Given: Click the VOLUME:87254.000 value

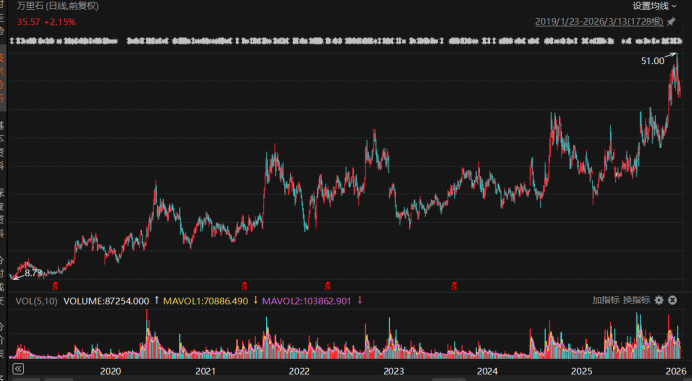Looking at the screenshot, I should tap(106, 301).
